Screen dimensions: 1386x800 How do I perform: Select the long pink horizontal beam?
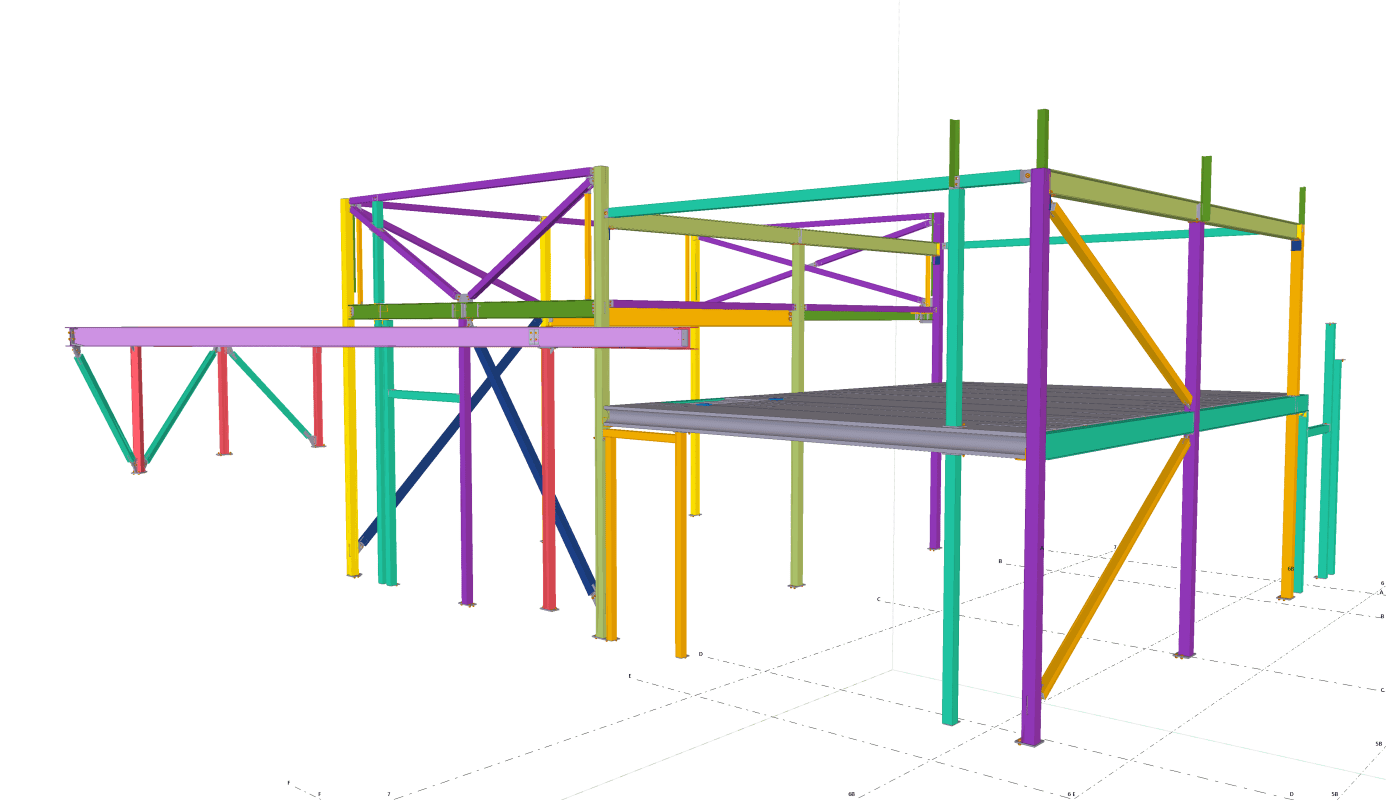coord(300,337)
